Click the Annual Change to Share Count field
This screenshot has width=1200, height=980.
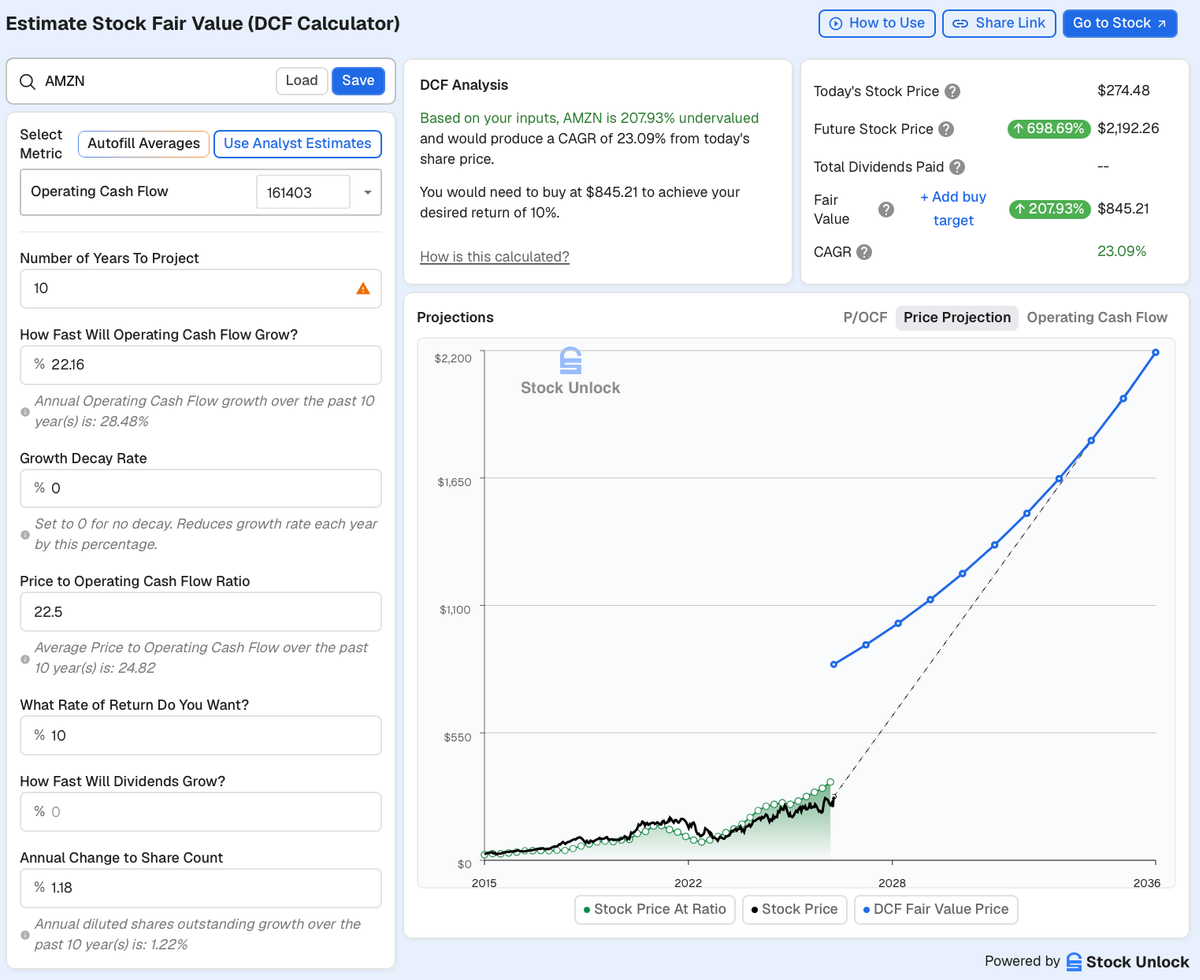[201, 888]
